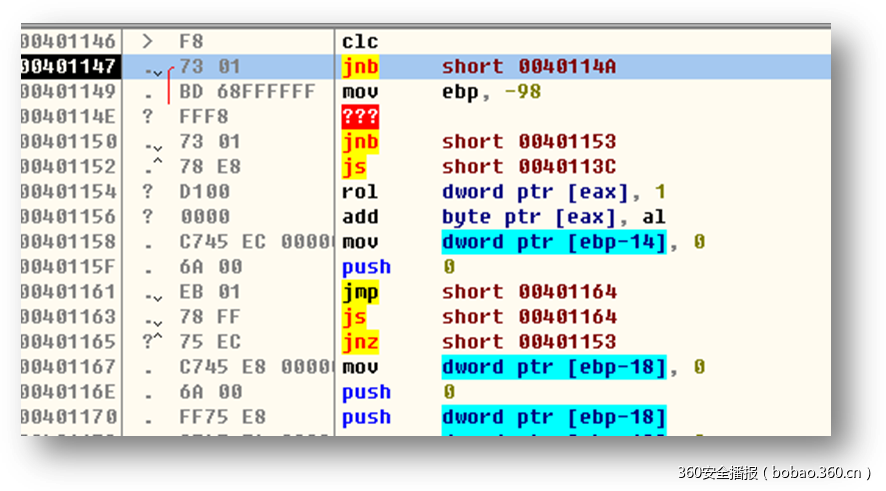Image resolution: width=886 pixels, height=491 pixels.
Task: Click the '>' entry marker at address 00401146
Action: [x=148, y=42]
